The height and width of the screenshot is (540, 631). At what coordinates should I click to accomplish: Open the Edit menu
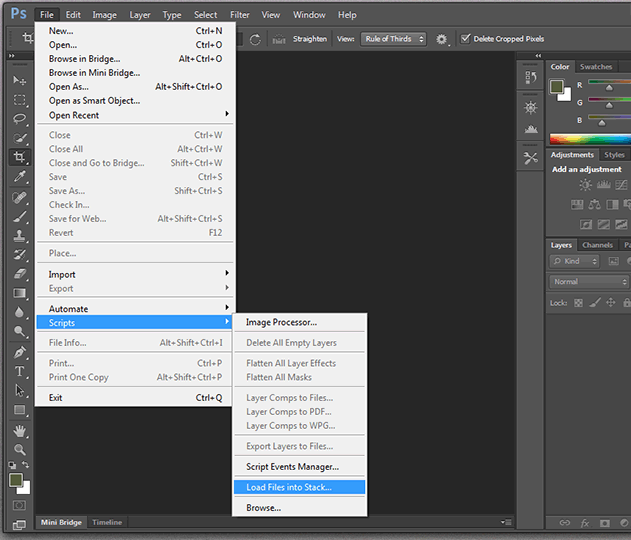73,15
